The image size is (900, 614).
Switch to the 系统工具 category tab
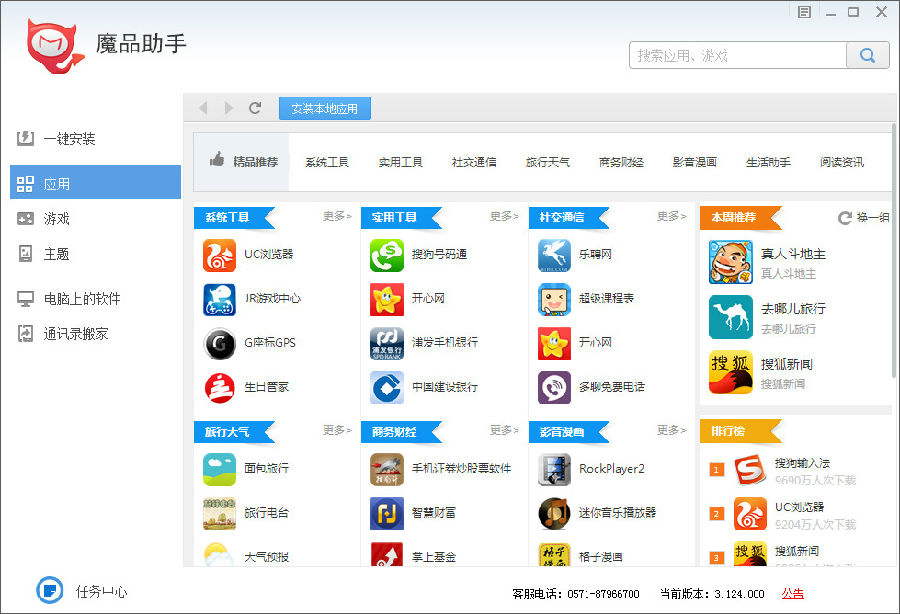pos(327,162)
